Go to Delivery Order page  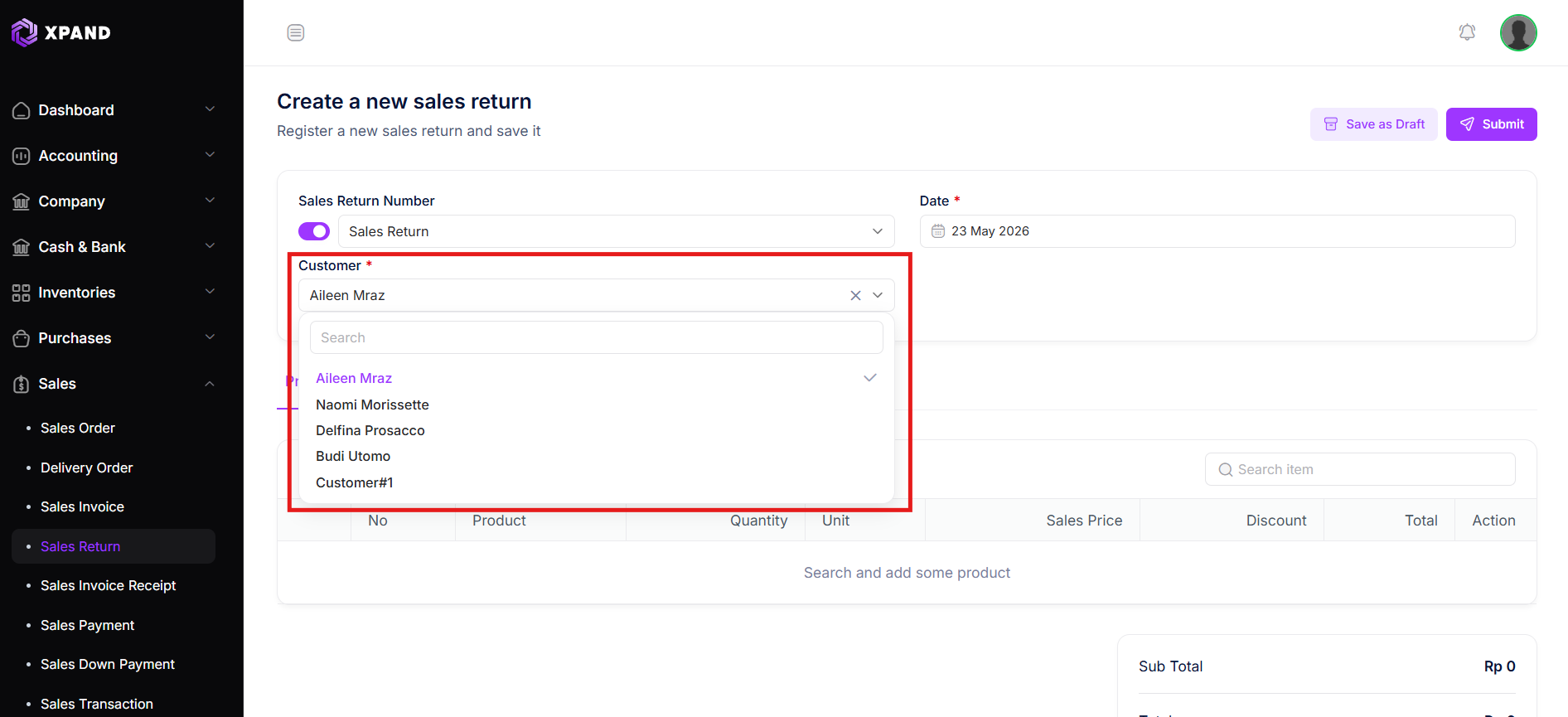pyautogui.click(x=86, y=468)
